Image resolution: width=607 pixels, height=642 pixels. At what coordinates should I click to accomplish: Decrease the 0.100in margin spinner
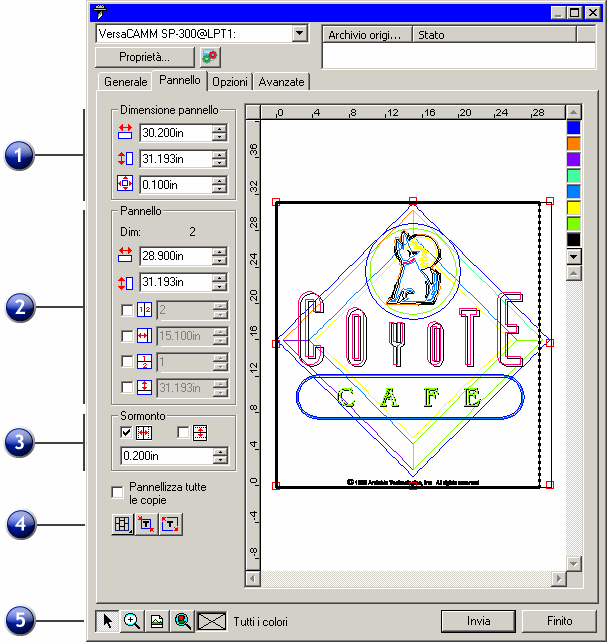(x=219, y=188)
